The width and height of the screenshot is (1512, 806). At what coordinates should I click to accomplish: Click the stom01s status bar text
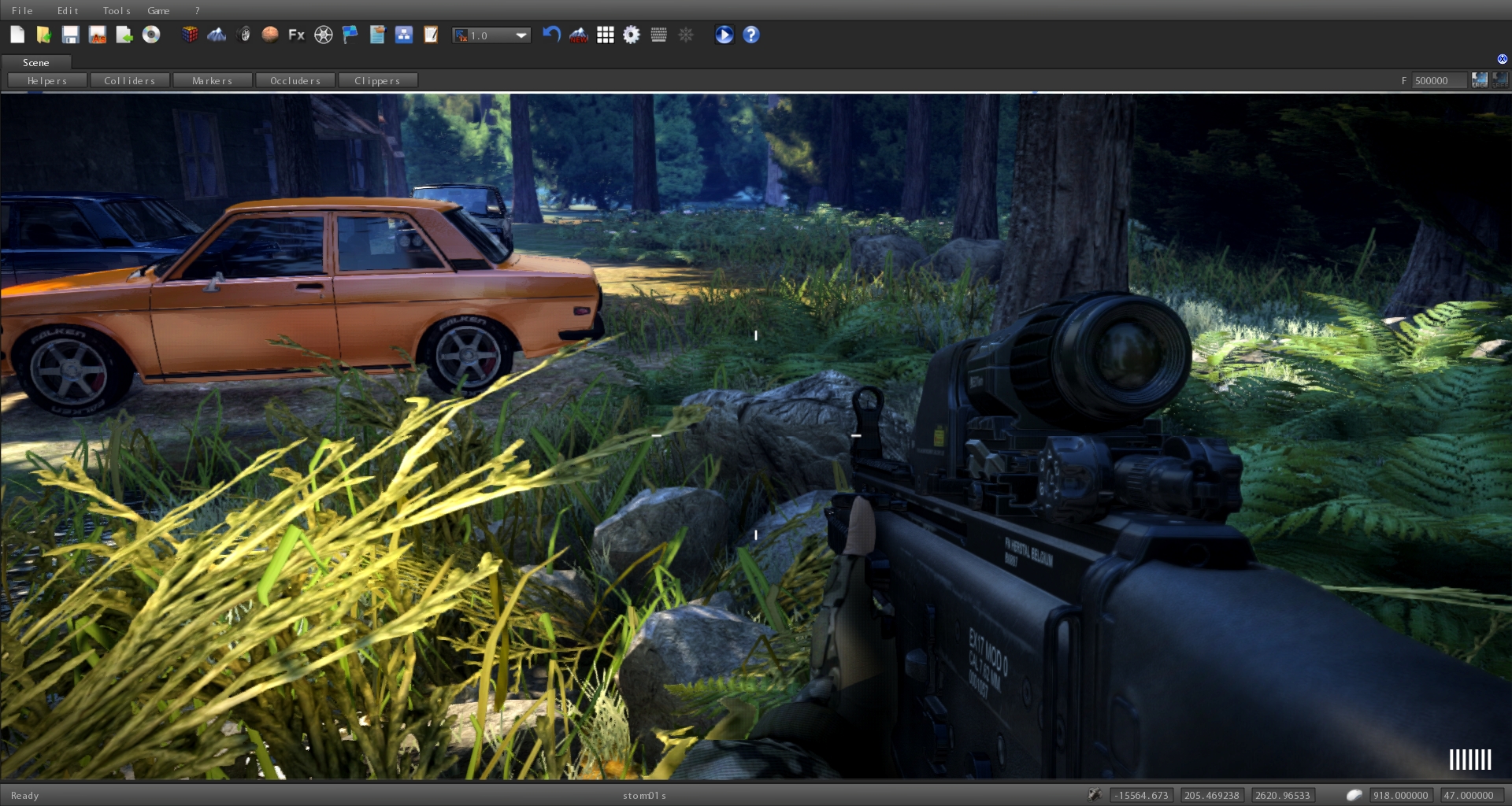click(x=644, y=795)
